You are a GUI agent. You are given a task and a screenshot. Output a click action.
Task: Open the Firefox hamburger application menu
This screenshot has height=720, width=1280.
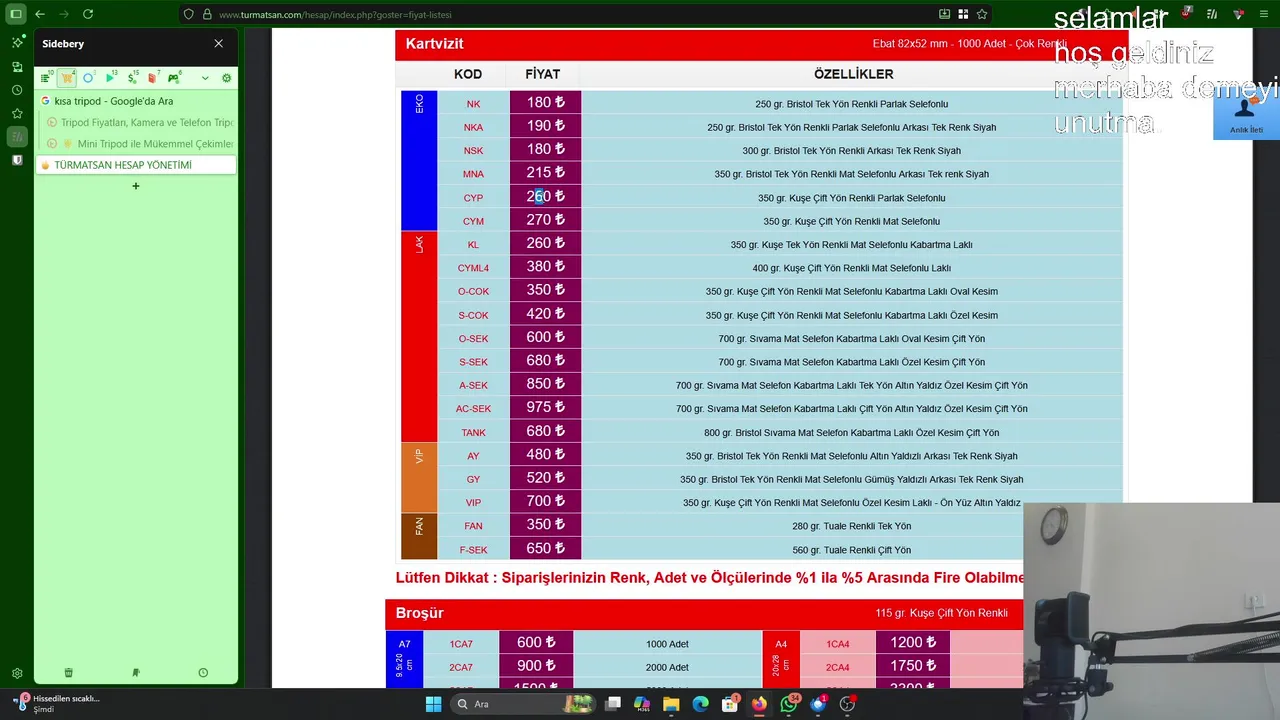point(1264,14)
